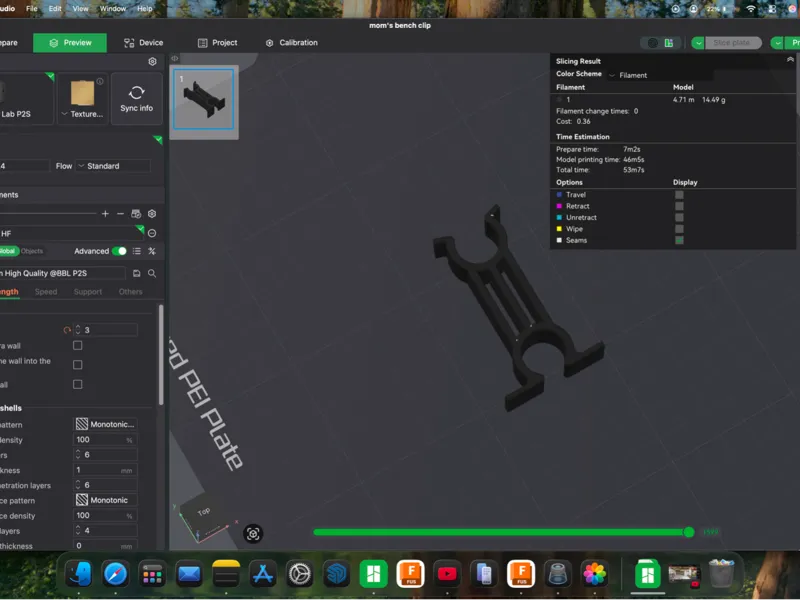Image resolution: width=800 pixels, height=600 pixels.
Task: Add a filament with plus icon
Action: pyautogui.click(x=105, y=214)
